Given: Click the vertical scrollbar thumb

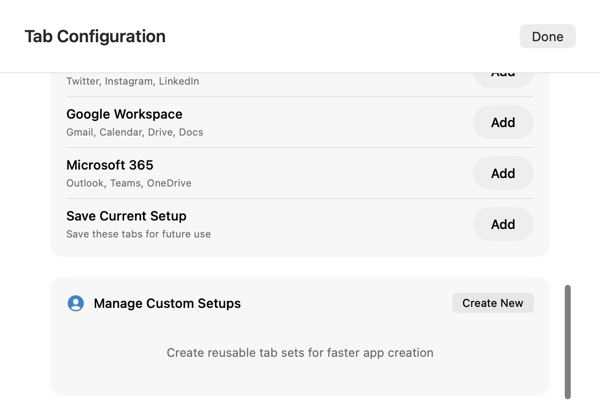Looking at the screenshot, I should [x=567, y=342].
